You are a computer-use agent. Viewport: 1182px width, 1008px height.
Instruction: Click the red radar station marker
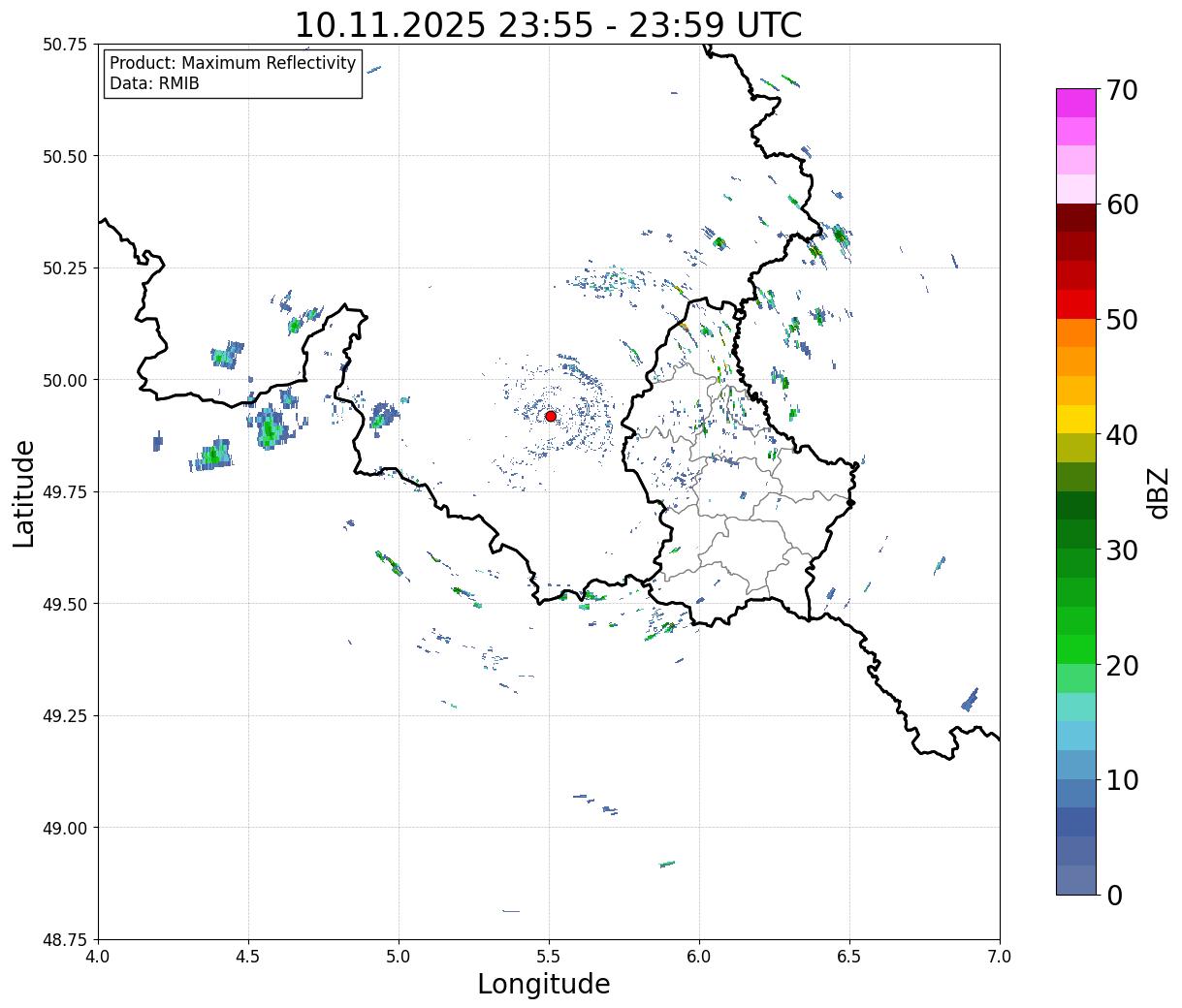(550, 416)
